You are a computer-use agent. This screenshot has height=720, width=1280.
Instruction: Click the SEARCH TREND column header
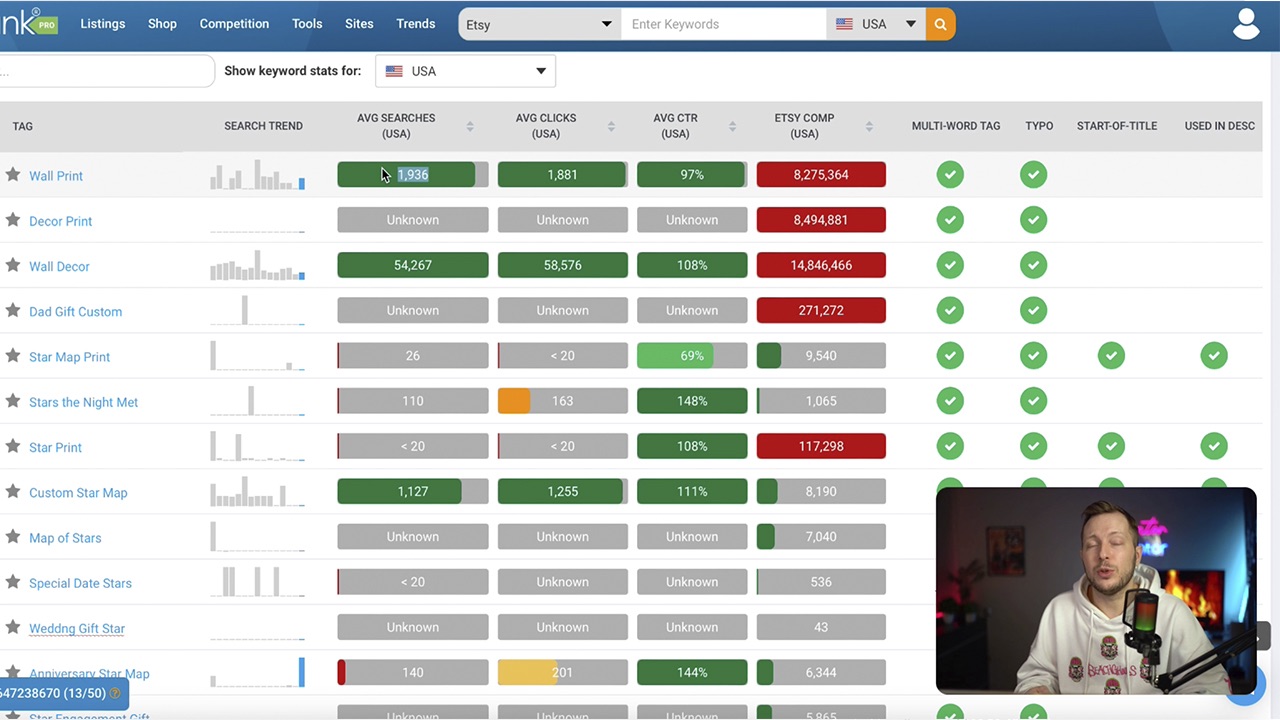[x=263, y=126]
